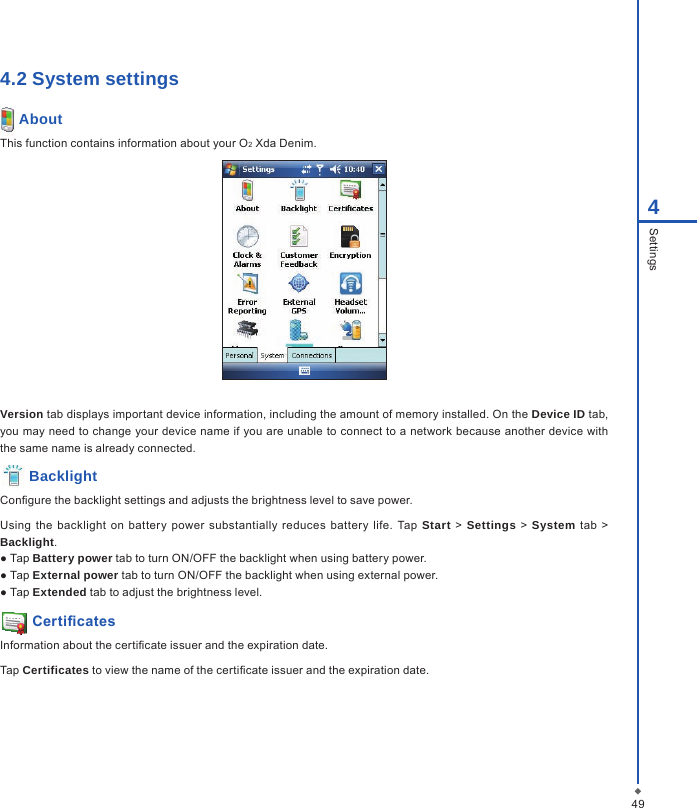The width and height of the screenshot is (697, 808).
Task: Click bold 'External power' in bullet list
Action: pos(75,575)
